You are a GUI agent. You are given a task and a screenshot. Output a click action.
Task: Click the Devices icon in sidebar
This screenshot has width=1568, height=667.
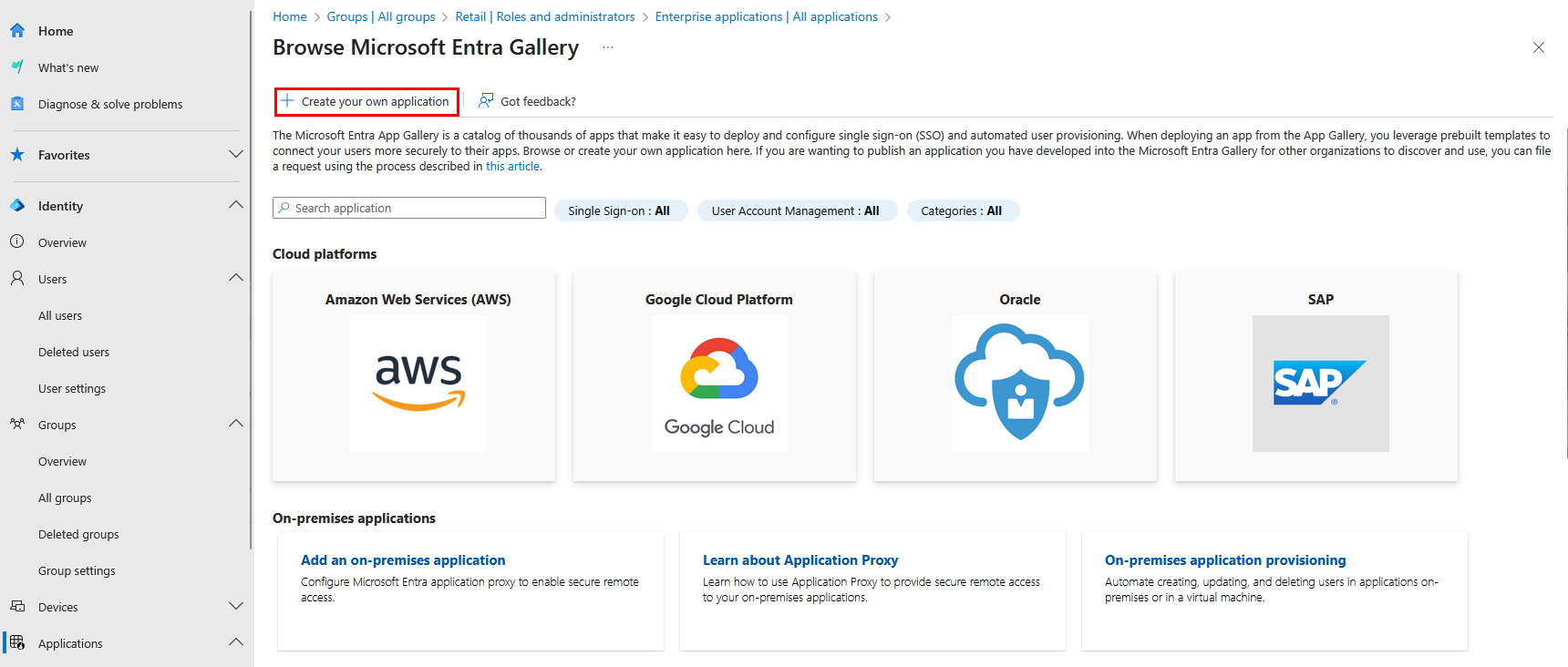pos(17,607)
